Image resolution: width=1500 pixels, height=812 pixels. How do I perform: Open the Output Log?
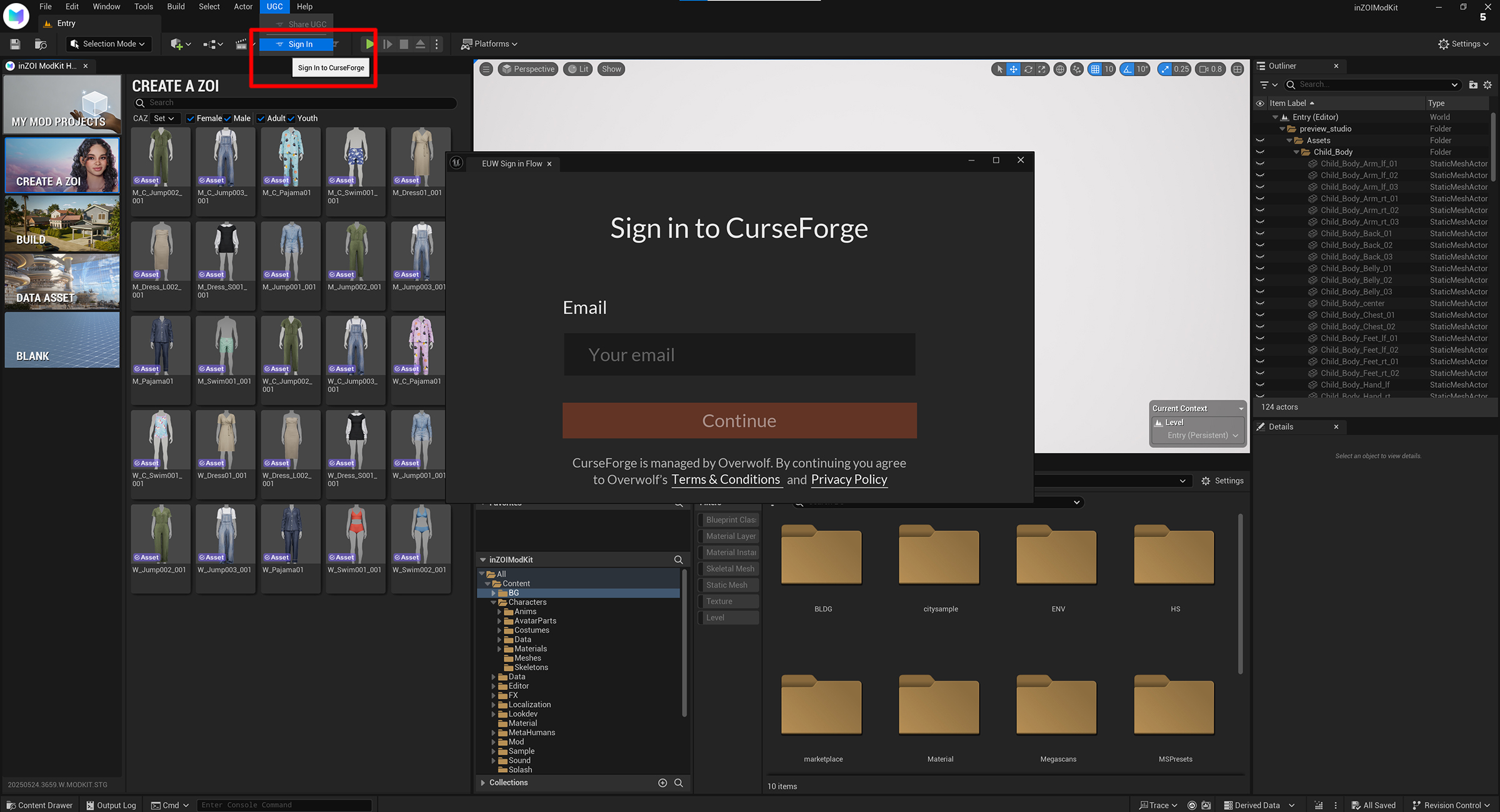[111, 805]
